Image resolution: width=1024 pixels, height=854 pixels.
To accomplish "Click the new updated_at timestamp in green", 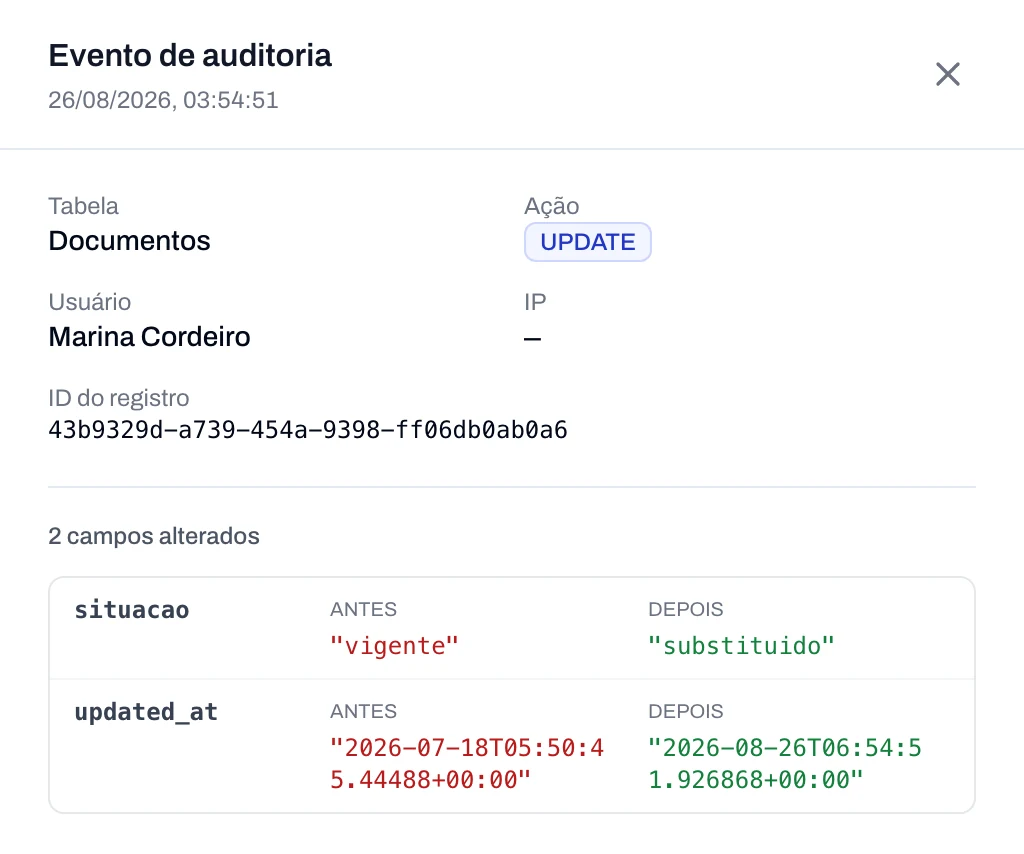I will coord(785,763).
